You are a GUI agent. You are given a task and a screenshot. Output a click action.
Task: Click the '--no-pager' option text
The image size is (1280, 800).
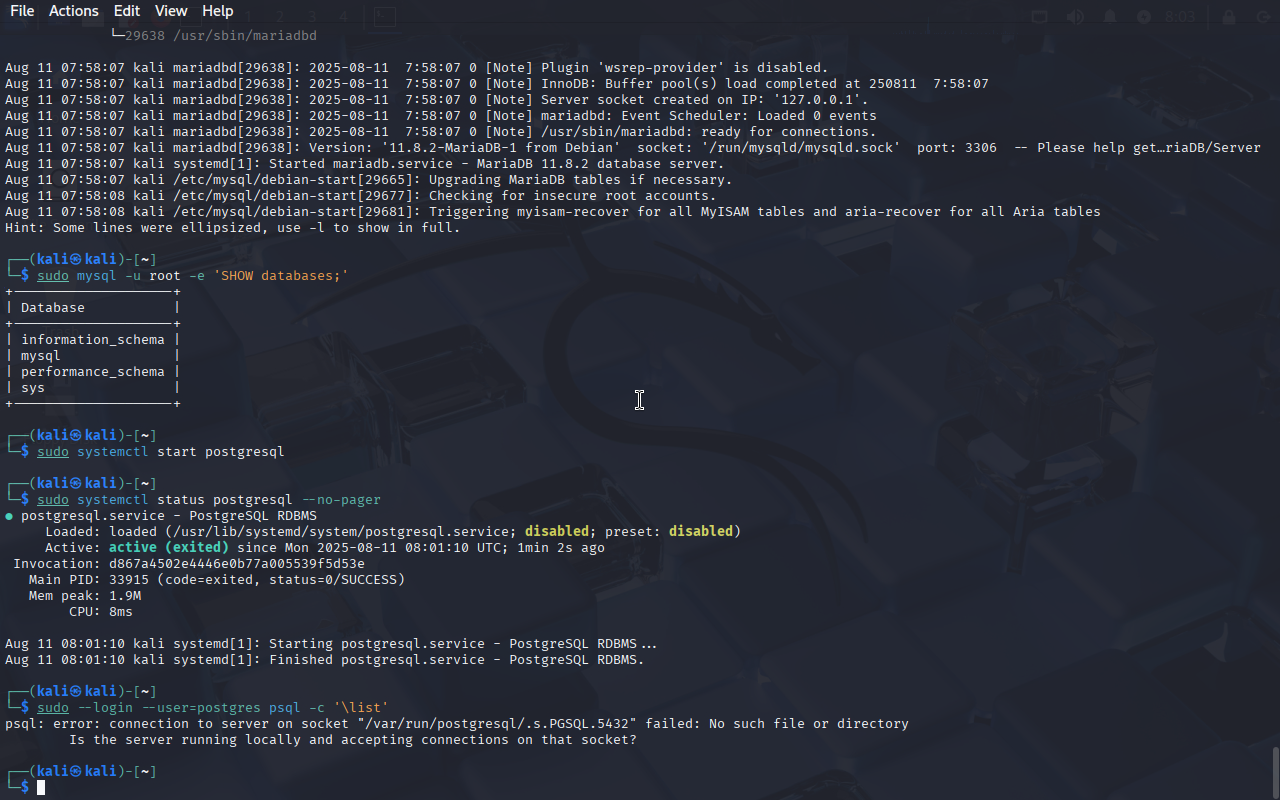341,500
